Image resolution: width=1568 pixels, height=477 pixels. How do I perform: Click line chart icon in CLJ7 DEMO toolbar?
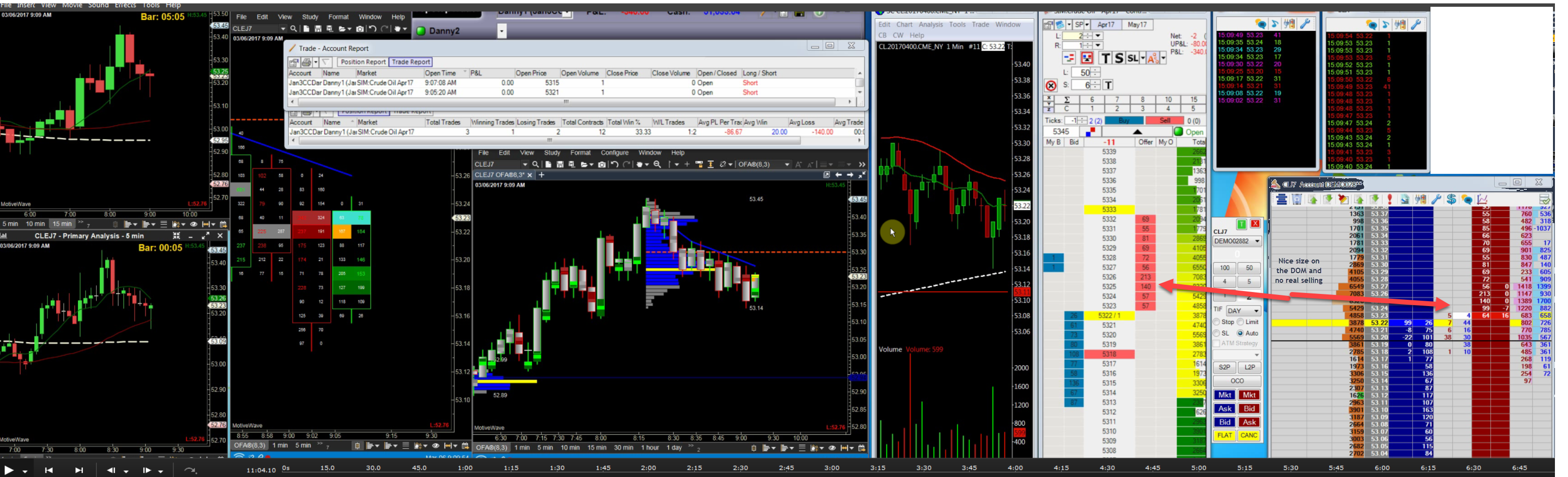(x=1482, y=200)
